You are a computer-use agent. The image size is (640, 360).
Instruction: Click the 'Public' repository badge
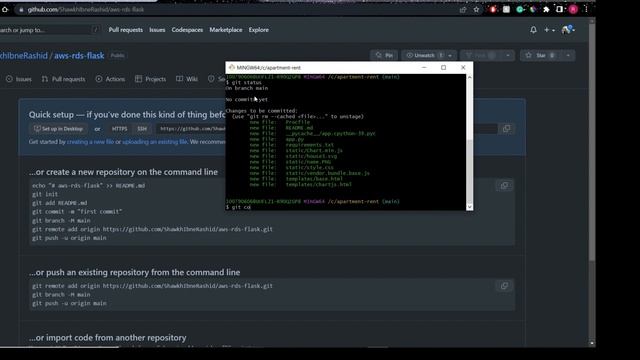117,56
